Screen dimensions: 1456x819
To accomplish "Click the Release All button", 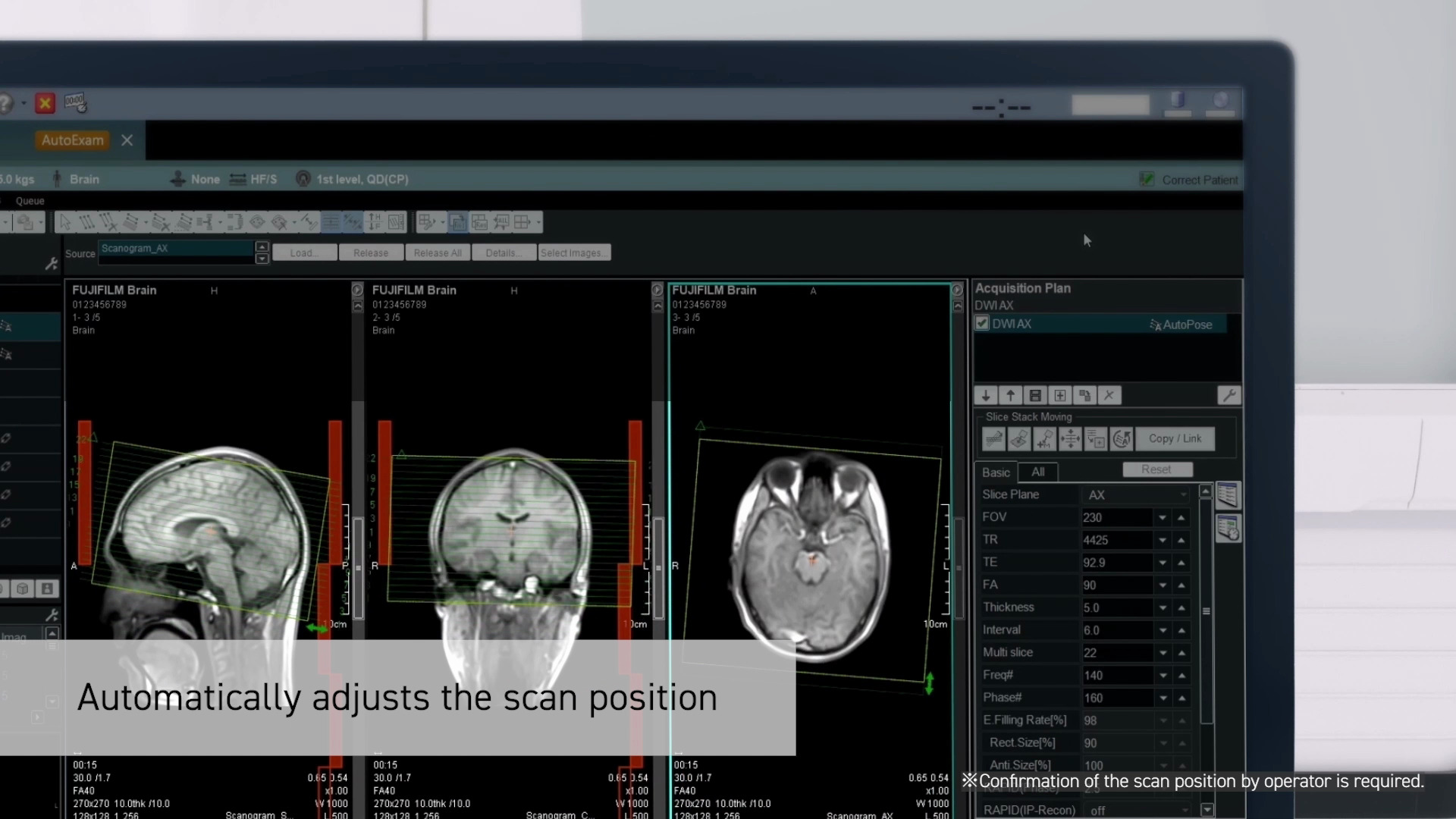I will pos(438,252).
